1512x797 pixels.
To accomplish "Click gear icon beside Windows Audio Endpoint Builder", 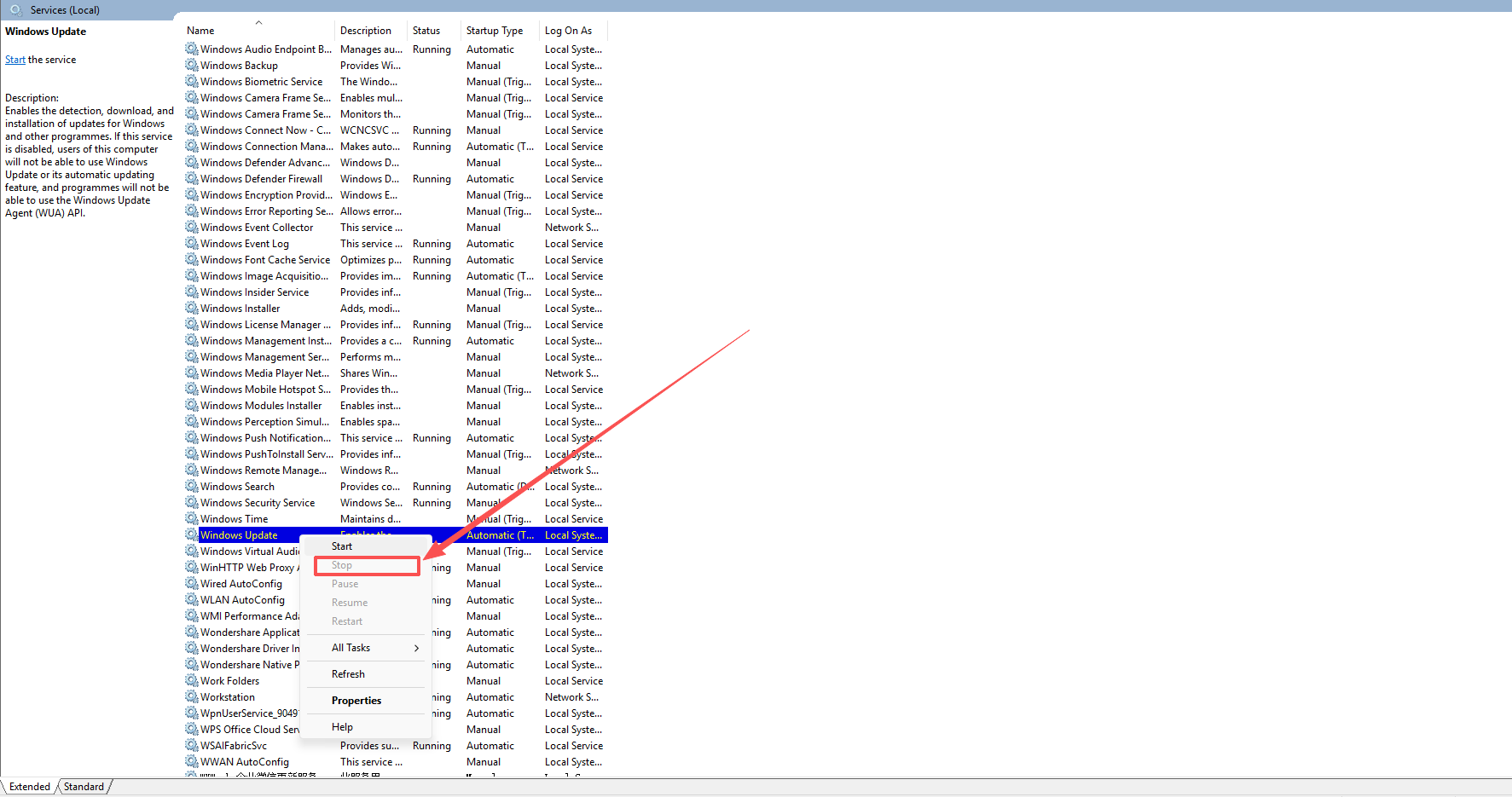I will point(192,49).
